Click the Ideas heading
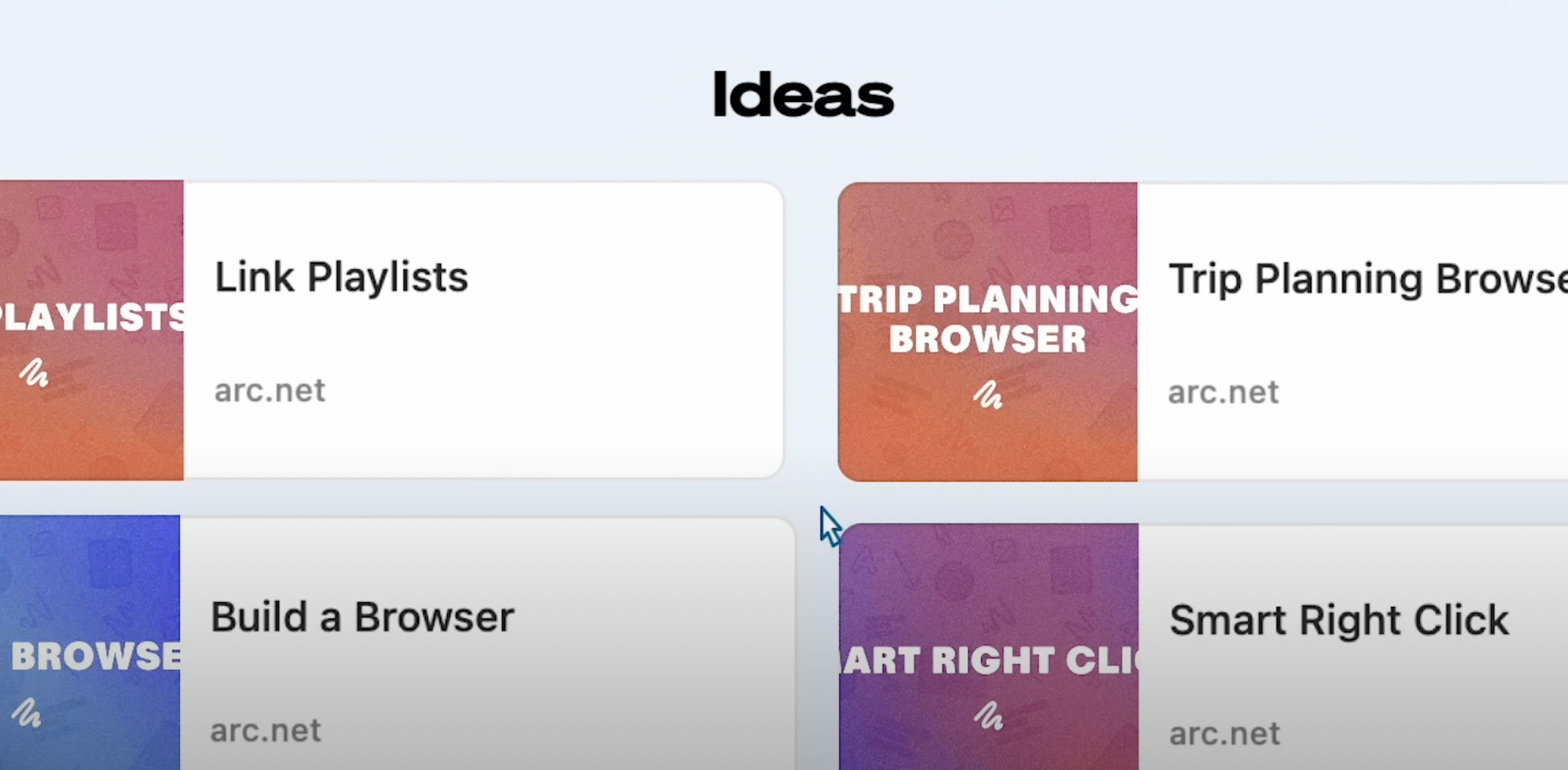The height and width of the screenshot is (770, 1568). click(x=803, y=95)
